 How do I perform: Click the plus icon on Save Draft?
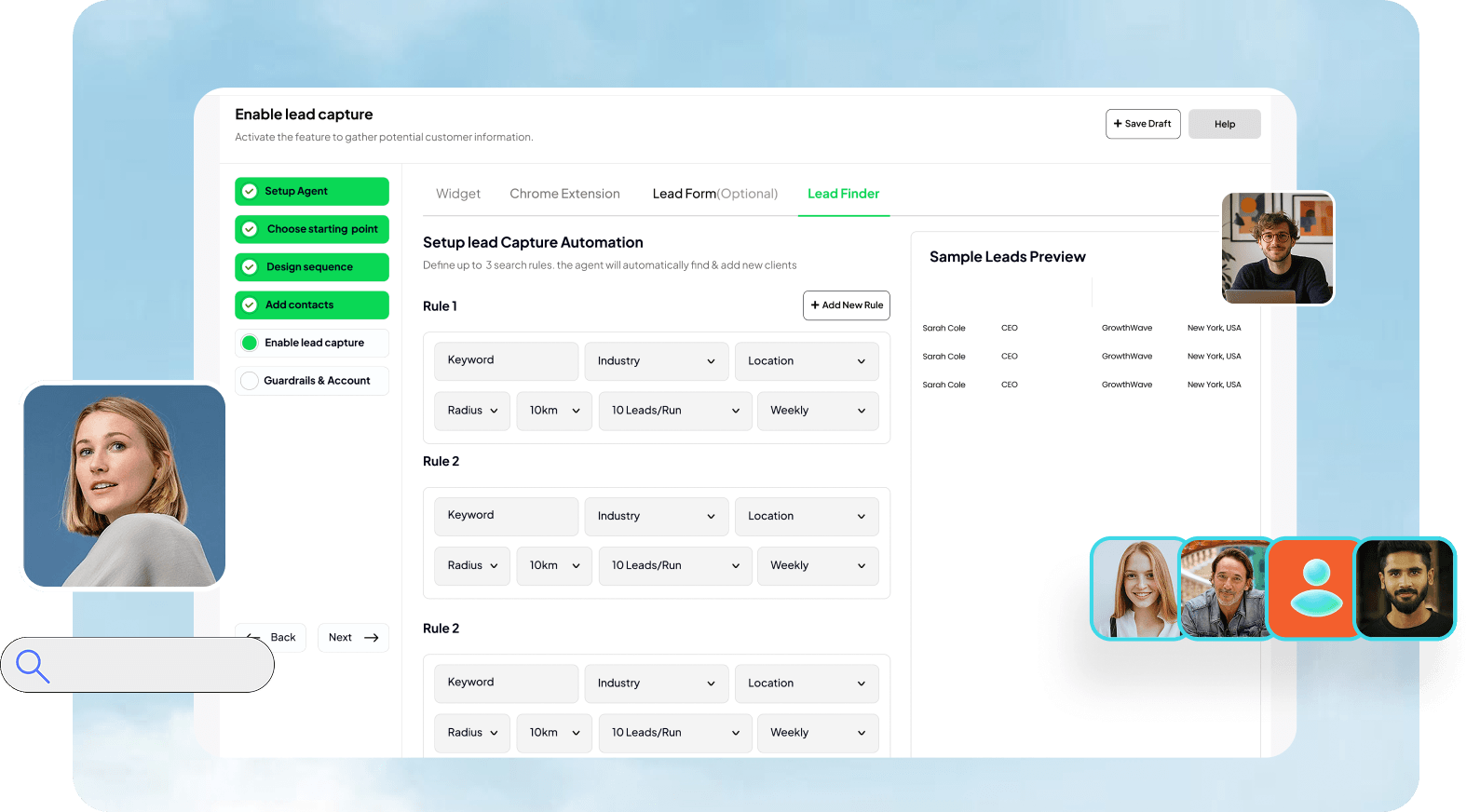[1118, 124]
